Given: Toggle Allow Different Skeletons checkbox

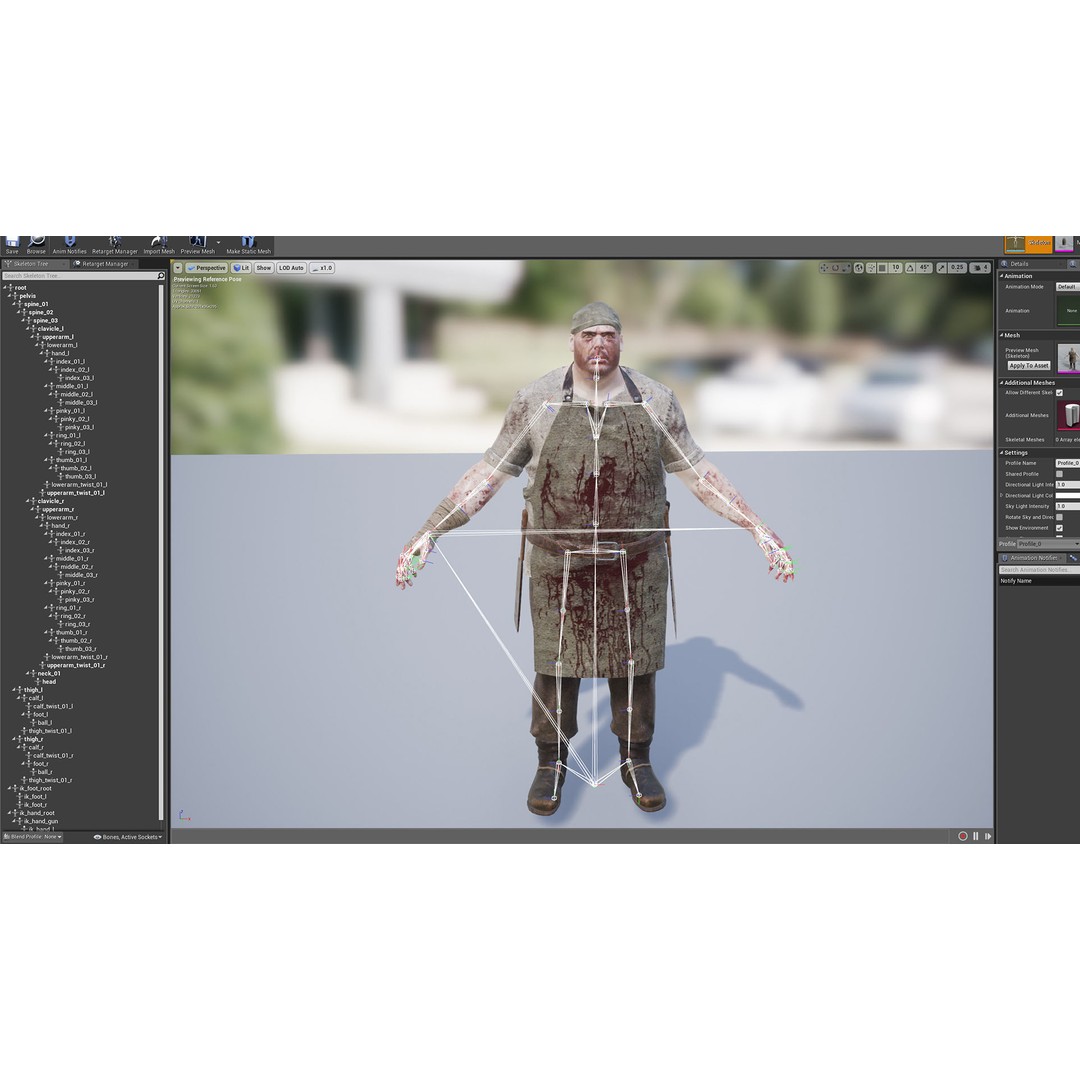Looking at the screenshot, I should point(1059,393).
